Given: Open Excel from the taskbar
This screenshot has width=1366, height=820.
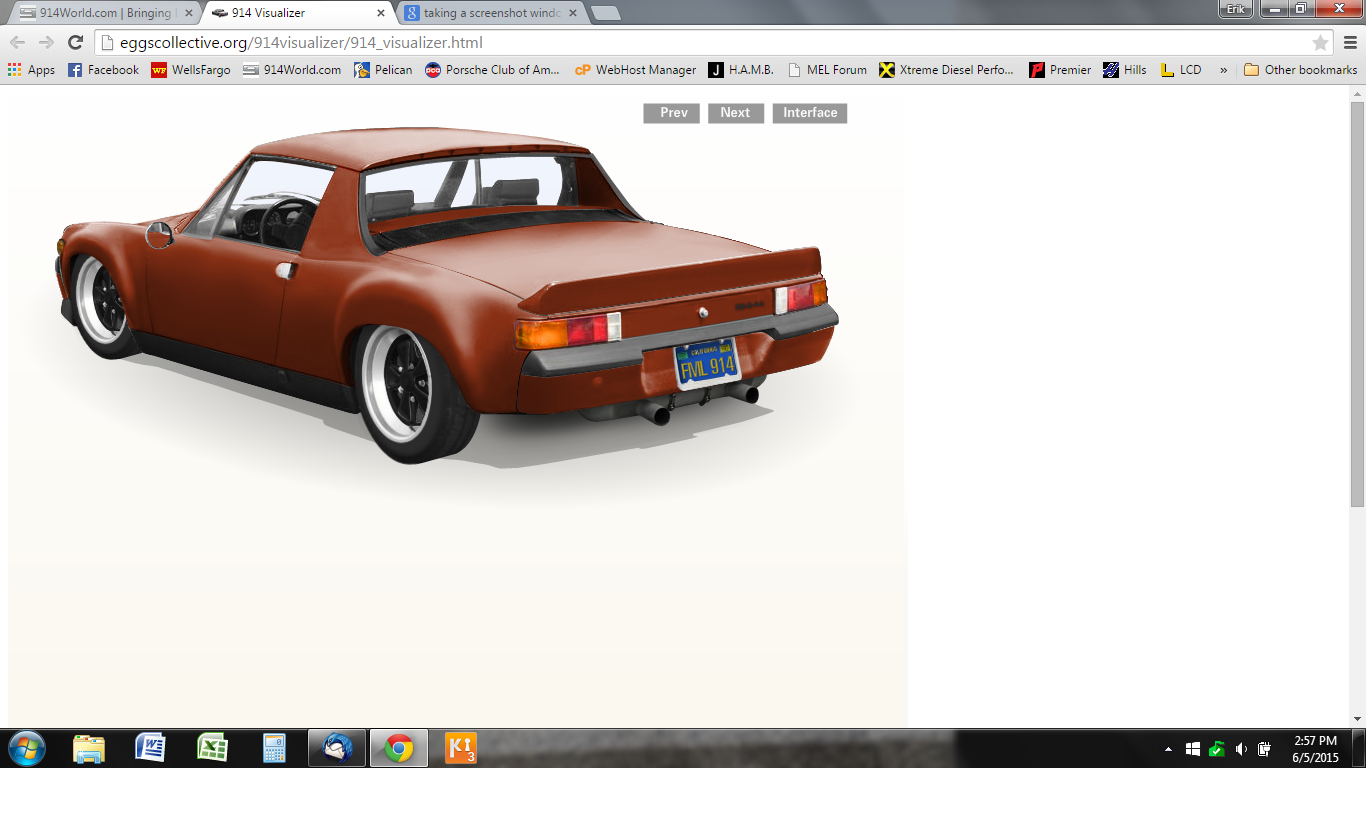Looking at the screenshot, I should point(212,748).
